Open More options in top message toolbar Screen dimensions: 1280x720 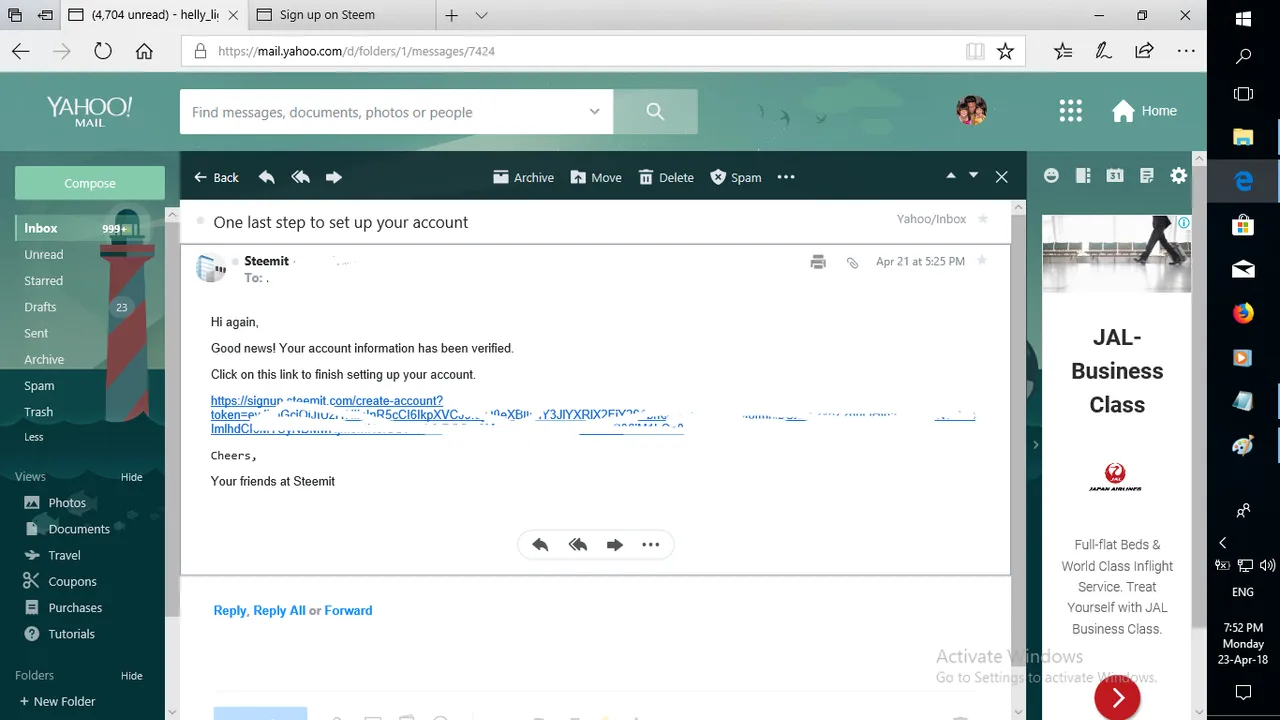[786, 177]
